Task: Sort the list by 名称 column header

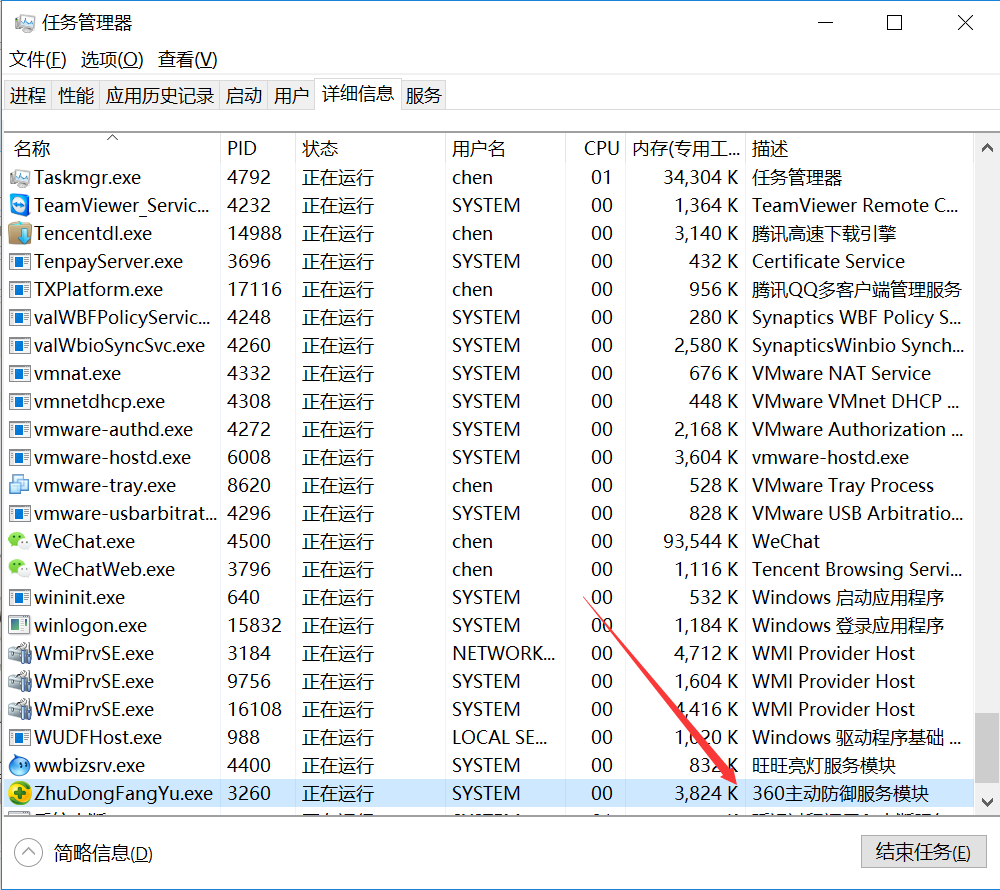Action: coord(112,149)
